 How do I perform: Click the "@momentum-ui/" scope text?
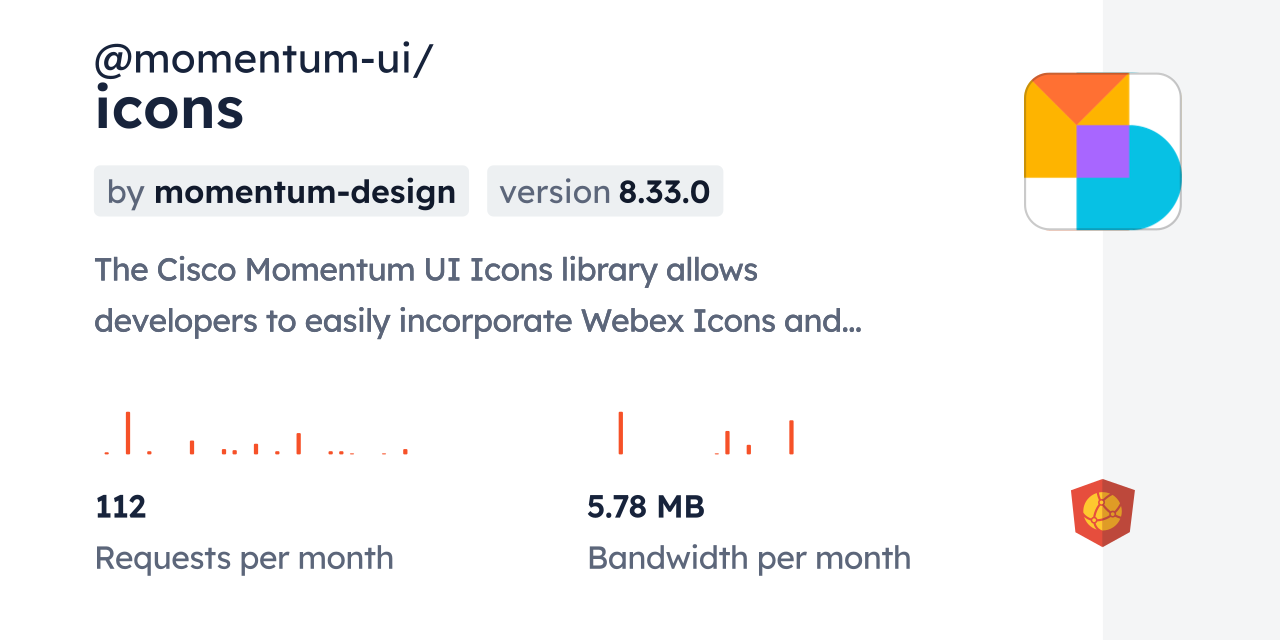(264, 60)
